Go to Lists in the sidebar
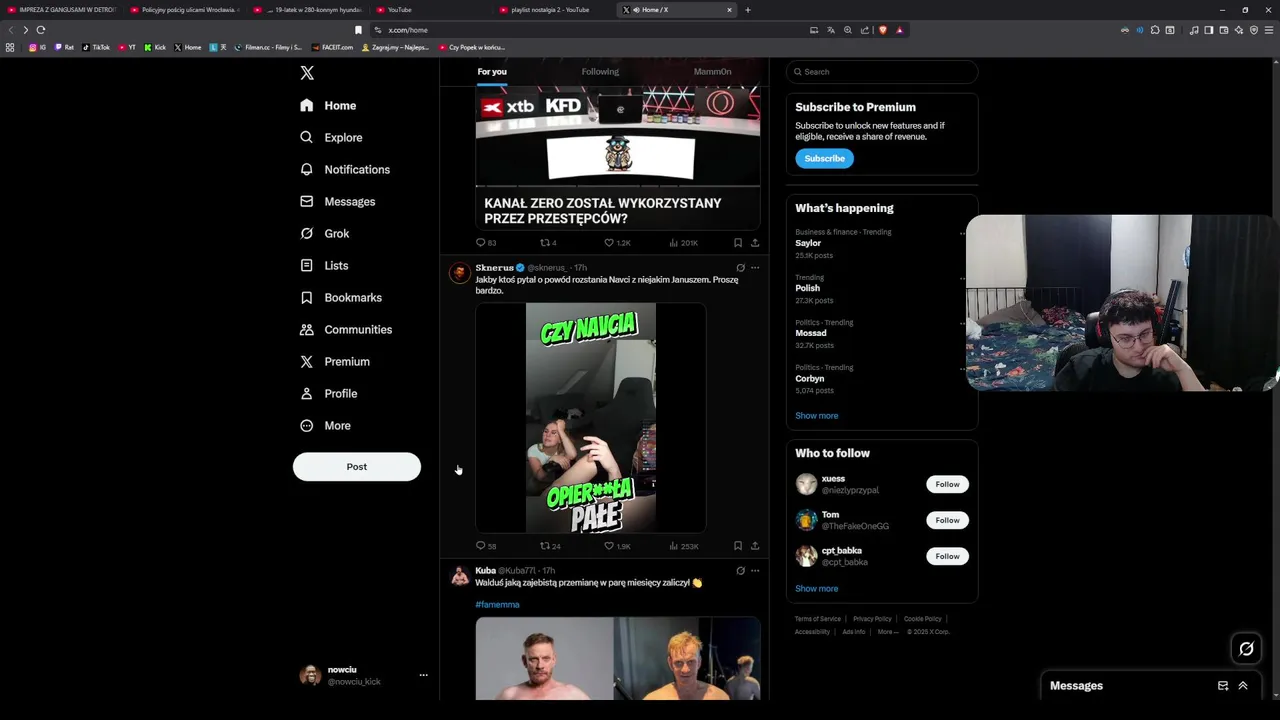Viewport: 1280px width, 720px height. [324, 265]
